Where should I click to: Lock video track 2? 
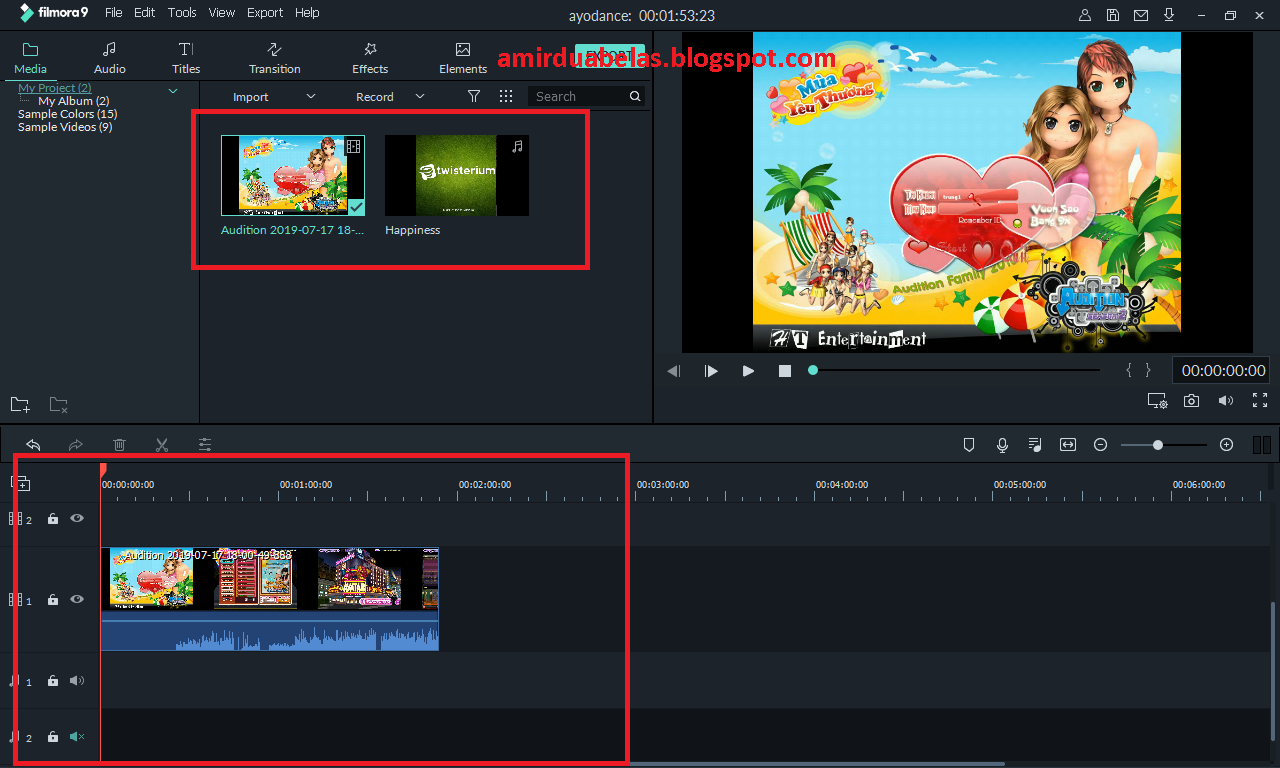[53, 519]
